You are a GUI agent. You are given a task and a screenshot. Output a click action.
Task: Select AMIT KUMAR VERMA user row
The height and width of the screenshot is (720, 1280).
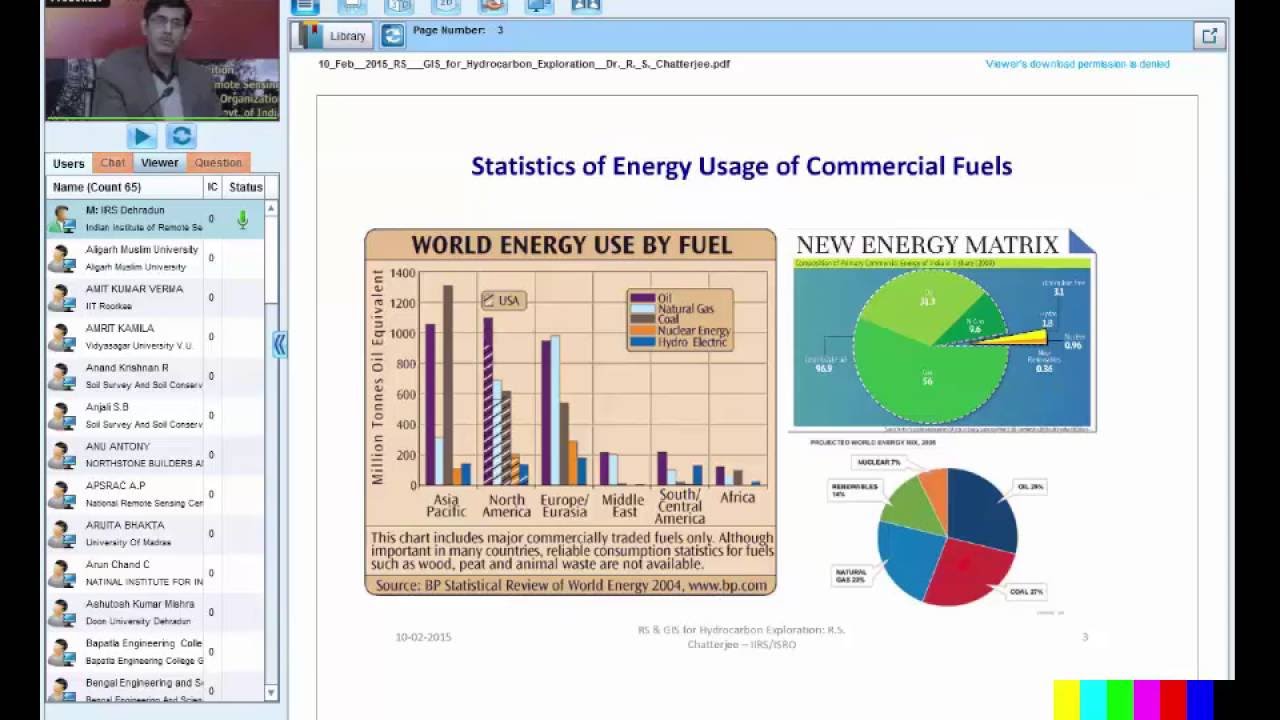[x=155, y=297]
